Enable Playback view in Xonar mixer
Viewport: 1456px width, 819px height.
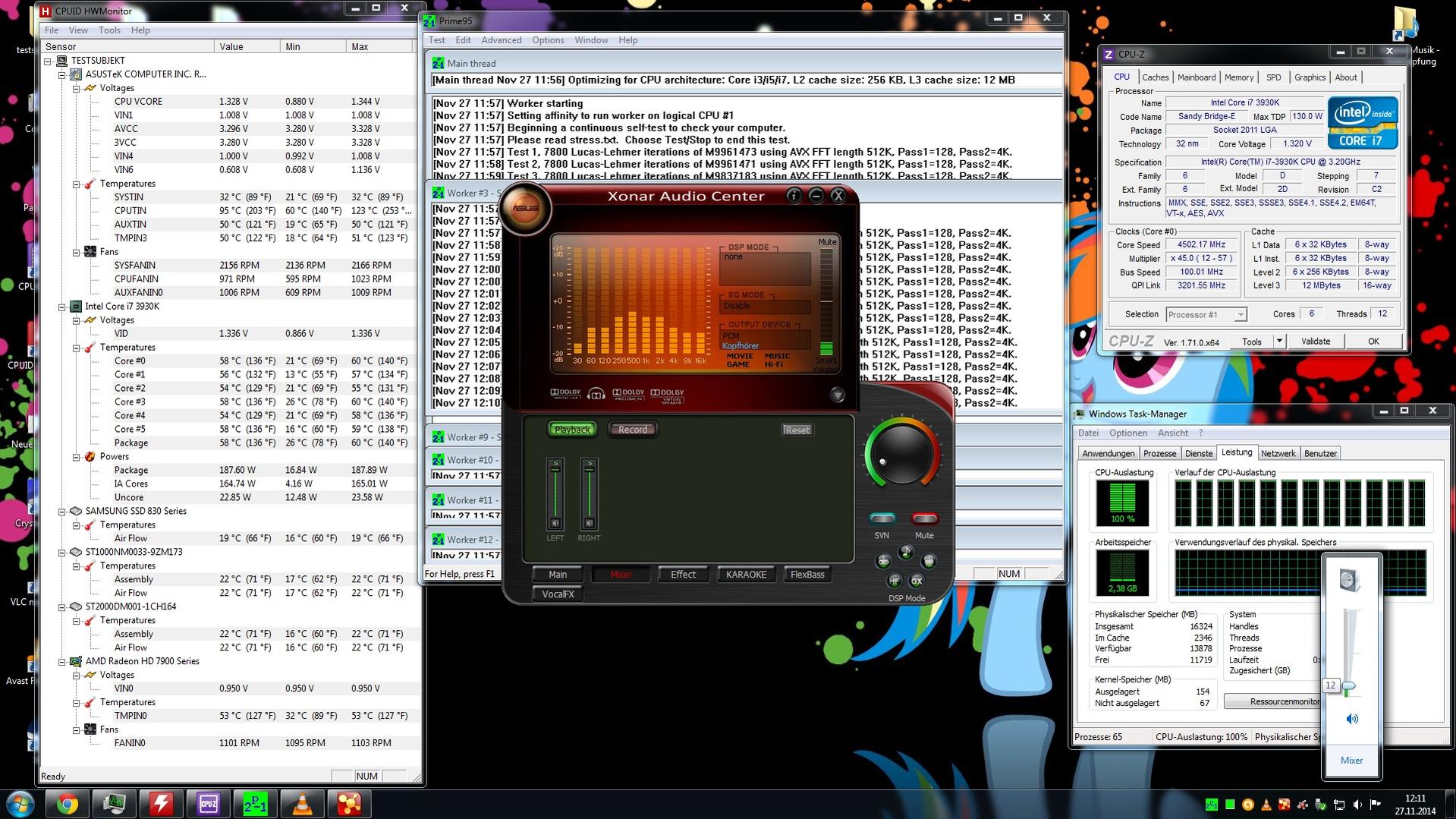click(x=572, y=430)
